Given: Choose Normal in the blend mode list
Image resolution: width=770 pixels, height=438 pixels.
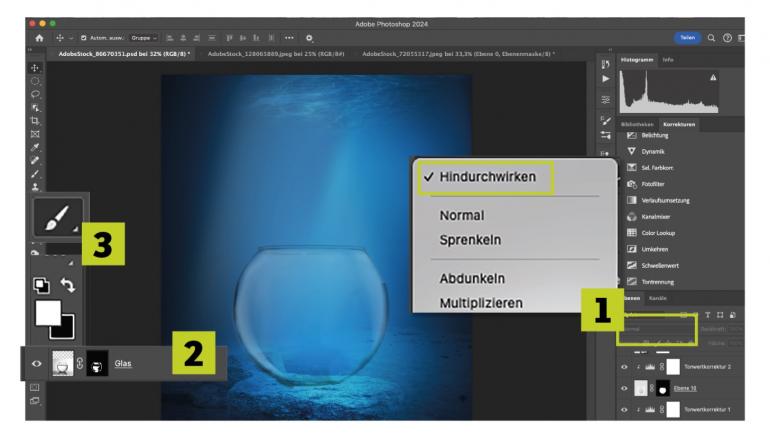Looking at the screenshot, I should coord(462,216).
